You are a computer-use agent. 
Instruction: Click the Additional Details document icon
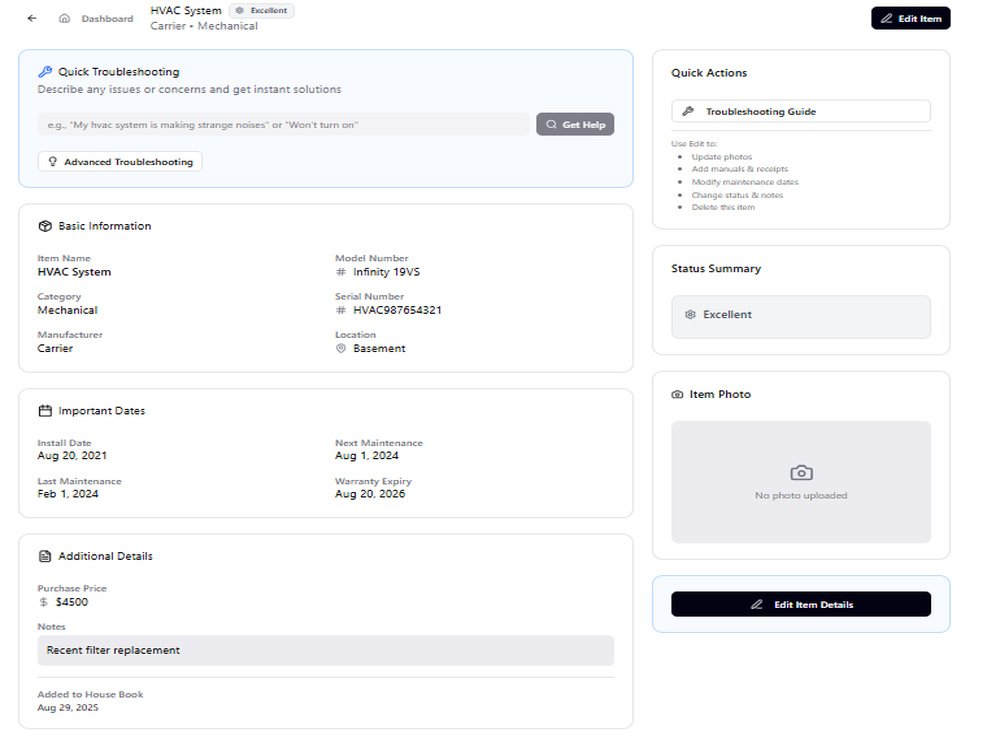coord(45,556)
